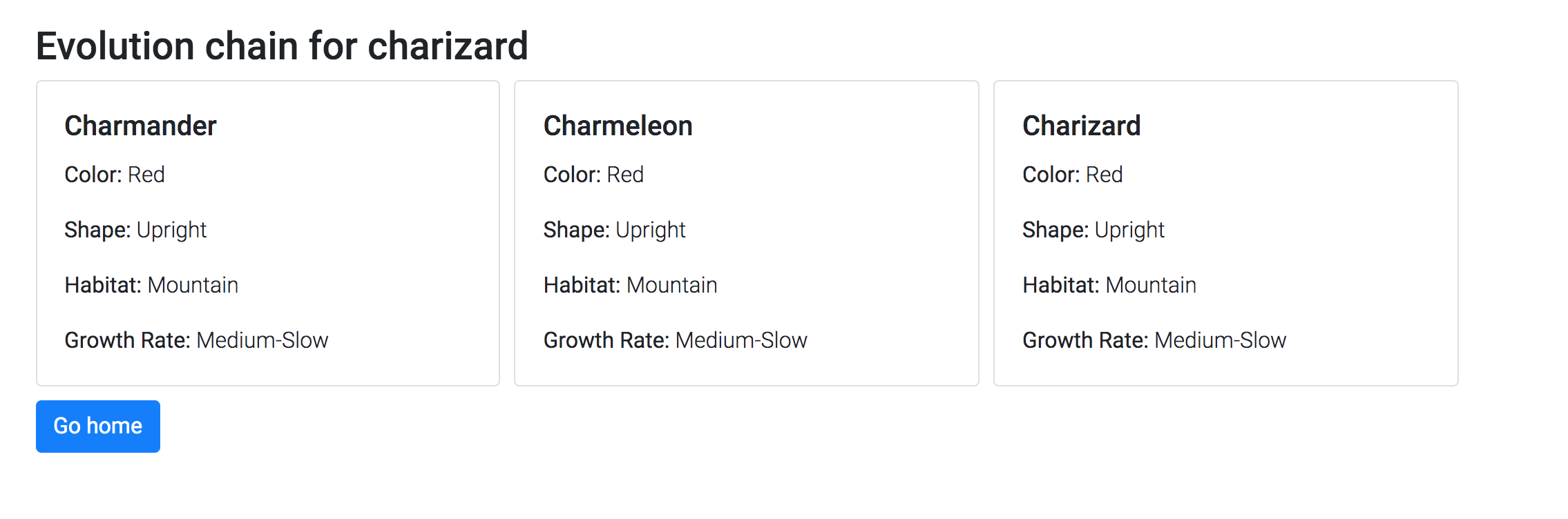Viewport: 1568px width, 519px height.
Task: Select the Charmeleon card title
Action: (618, 126)
